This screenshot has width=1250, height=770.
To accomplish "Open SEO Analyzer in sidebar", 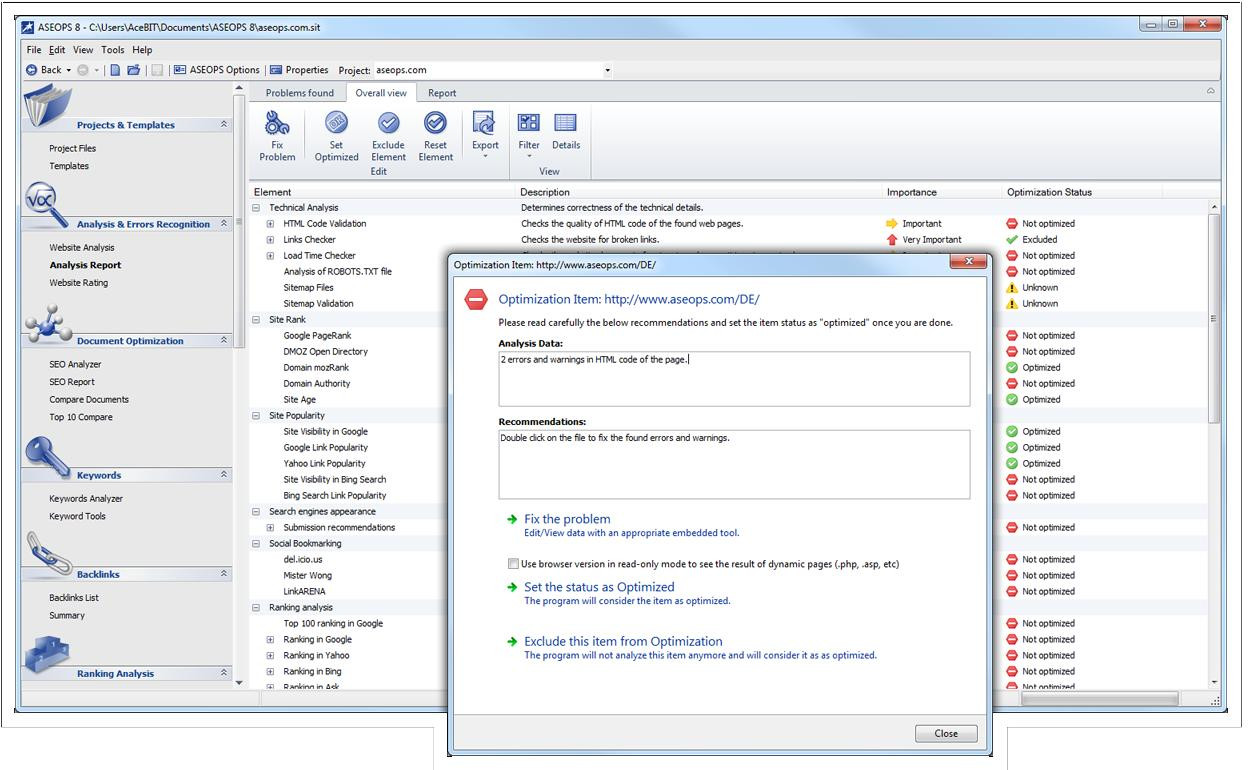I will [75, 365].
